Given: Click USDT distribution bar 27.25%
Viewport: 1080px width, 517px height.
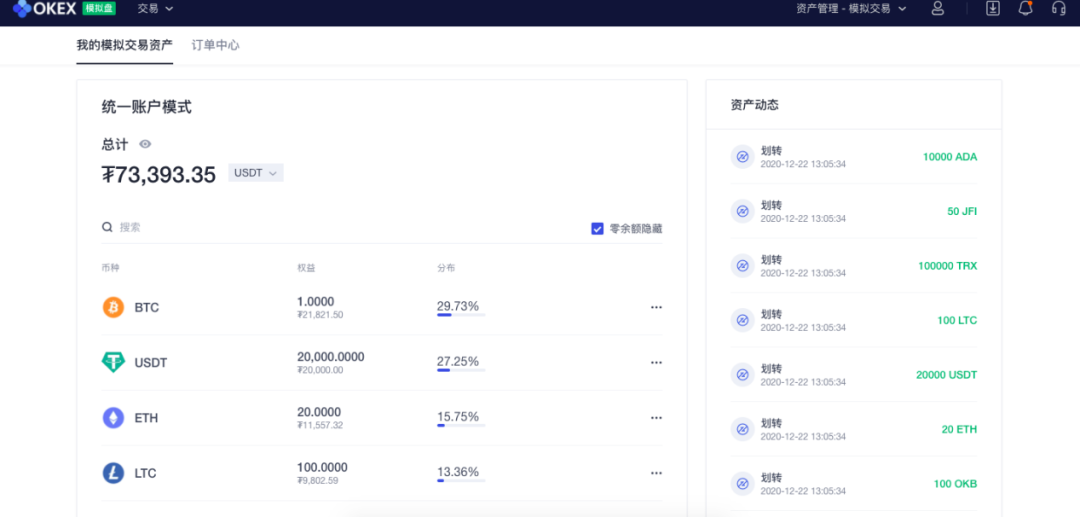Looking at the screenshot, I should point(461,370).
